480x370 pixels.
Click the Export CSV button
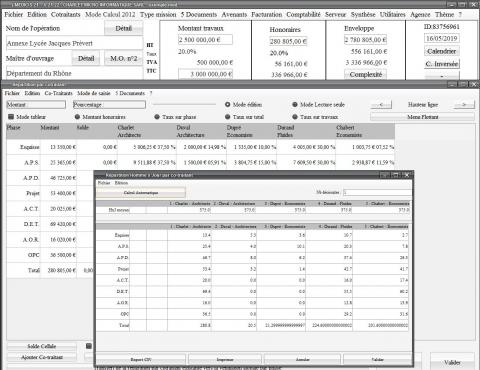tap(141, 360)
